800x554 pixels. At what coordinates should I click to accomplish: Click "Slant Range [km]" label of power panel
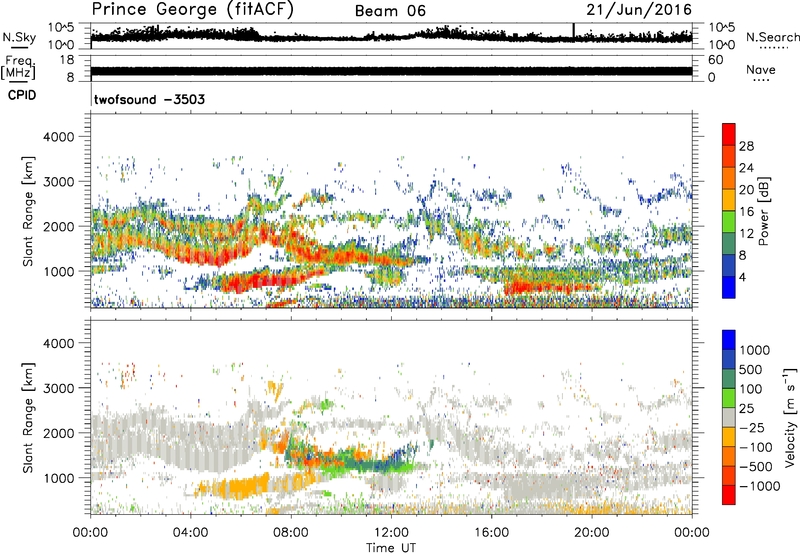(x=29, y=211)
